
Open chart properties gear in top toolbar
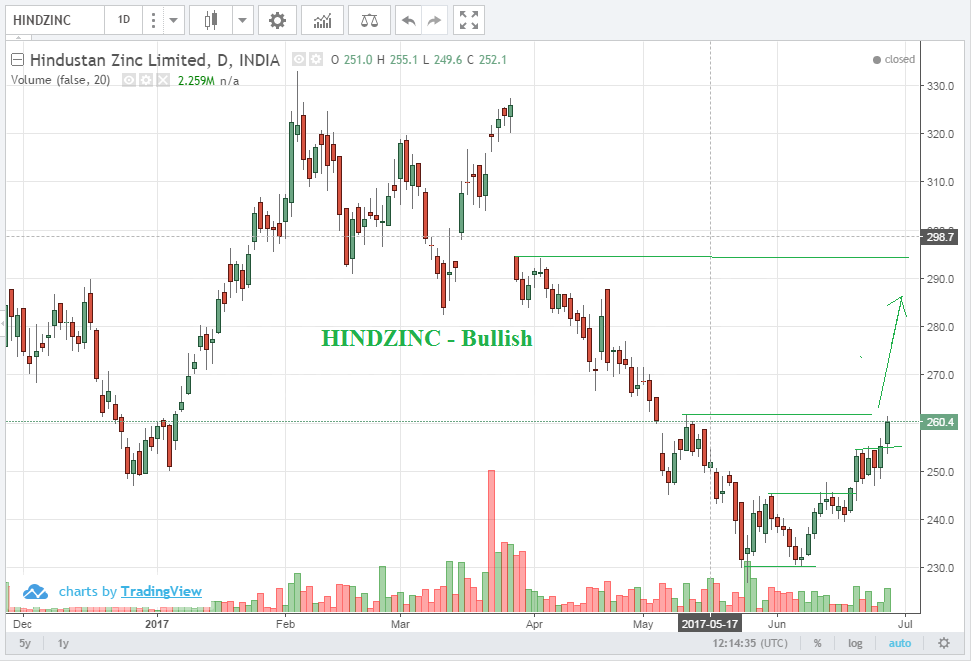pos(277,20)
